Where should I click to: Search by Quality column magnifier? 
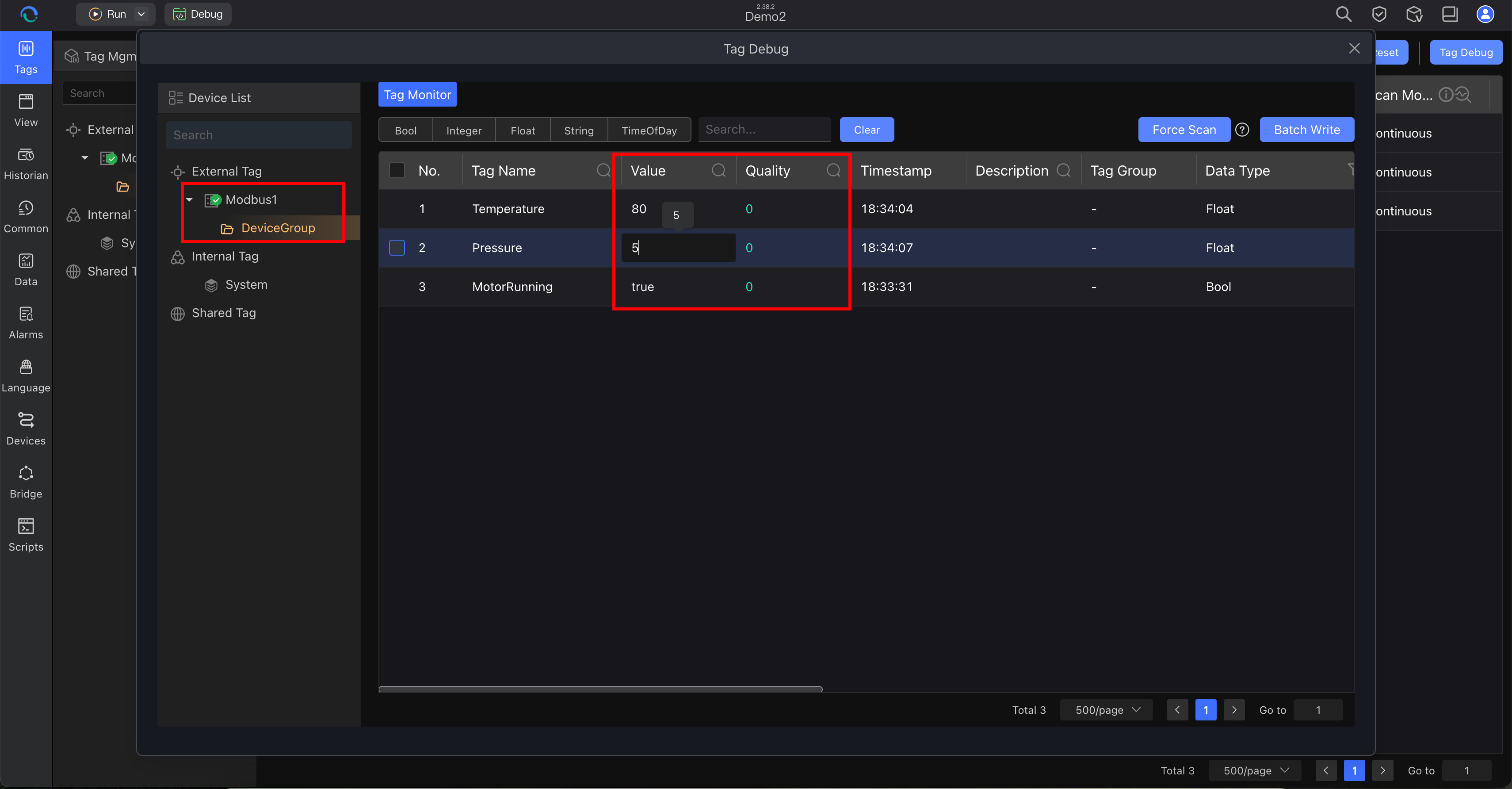click(833, 171)
